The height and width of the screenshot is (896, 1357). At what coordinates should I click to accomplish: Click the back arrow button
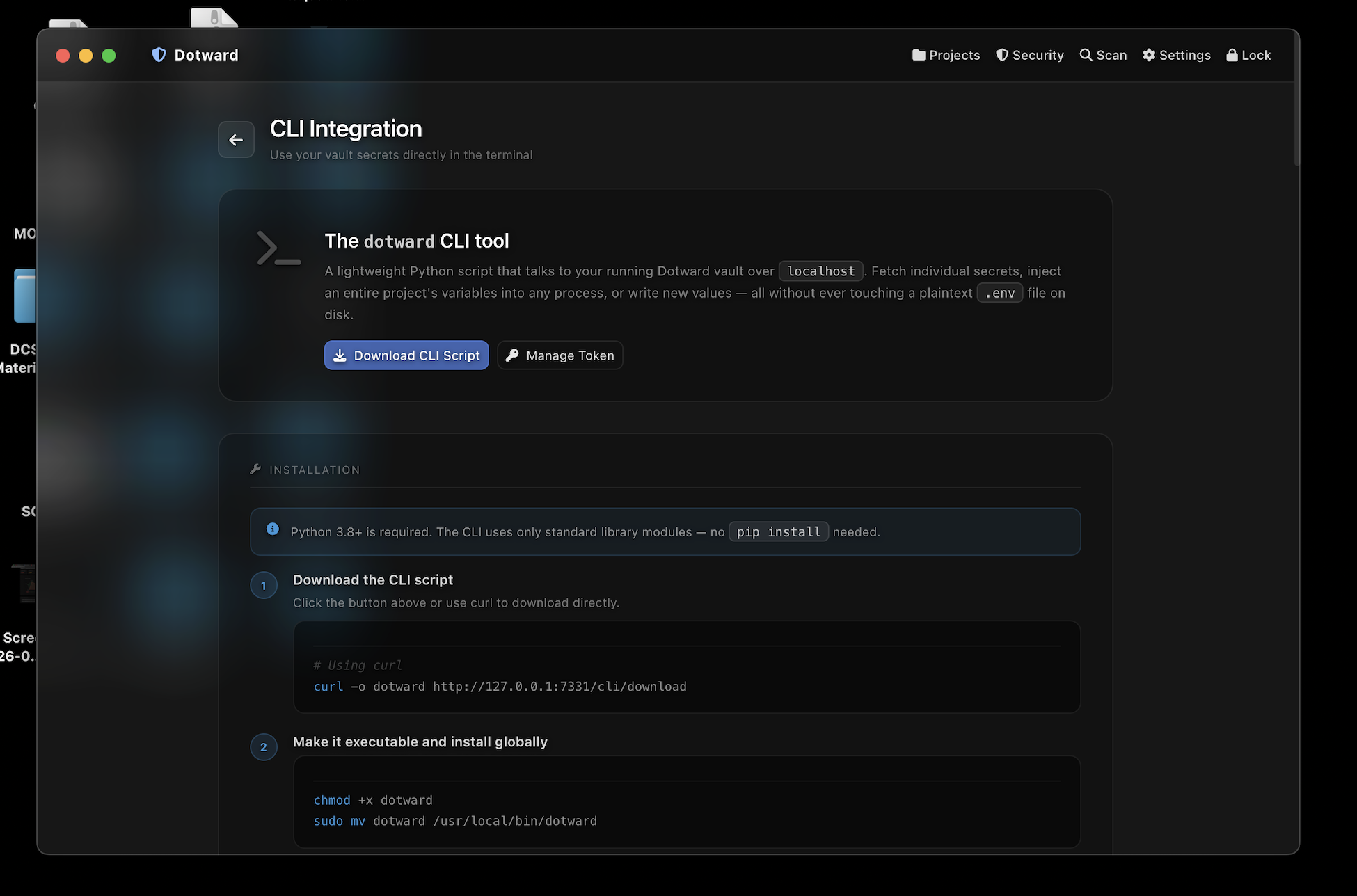pos(236,139)
